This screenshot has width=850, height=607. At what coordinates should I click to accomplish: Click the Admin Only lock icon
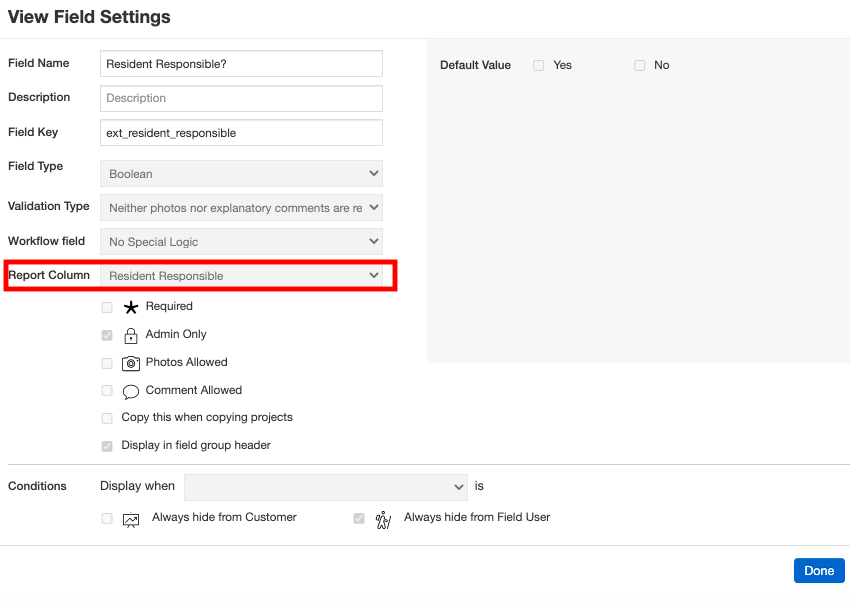click(x=130, y=336)
